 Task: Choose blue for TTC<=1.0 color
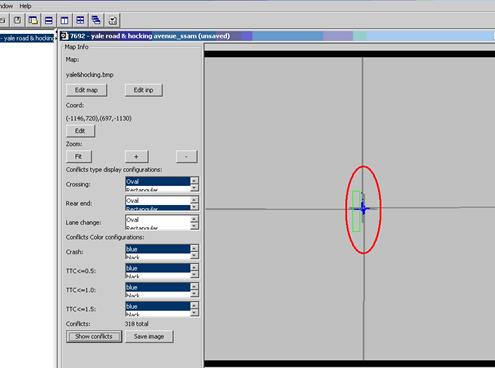(x=158, y=287)
